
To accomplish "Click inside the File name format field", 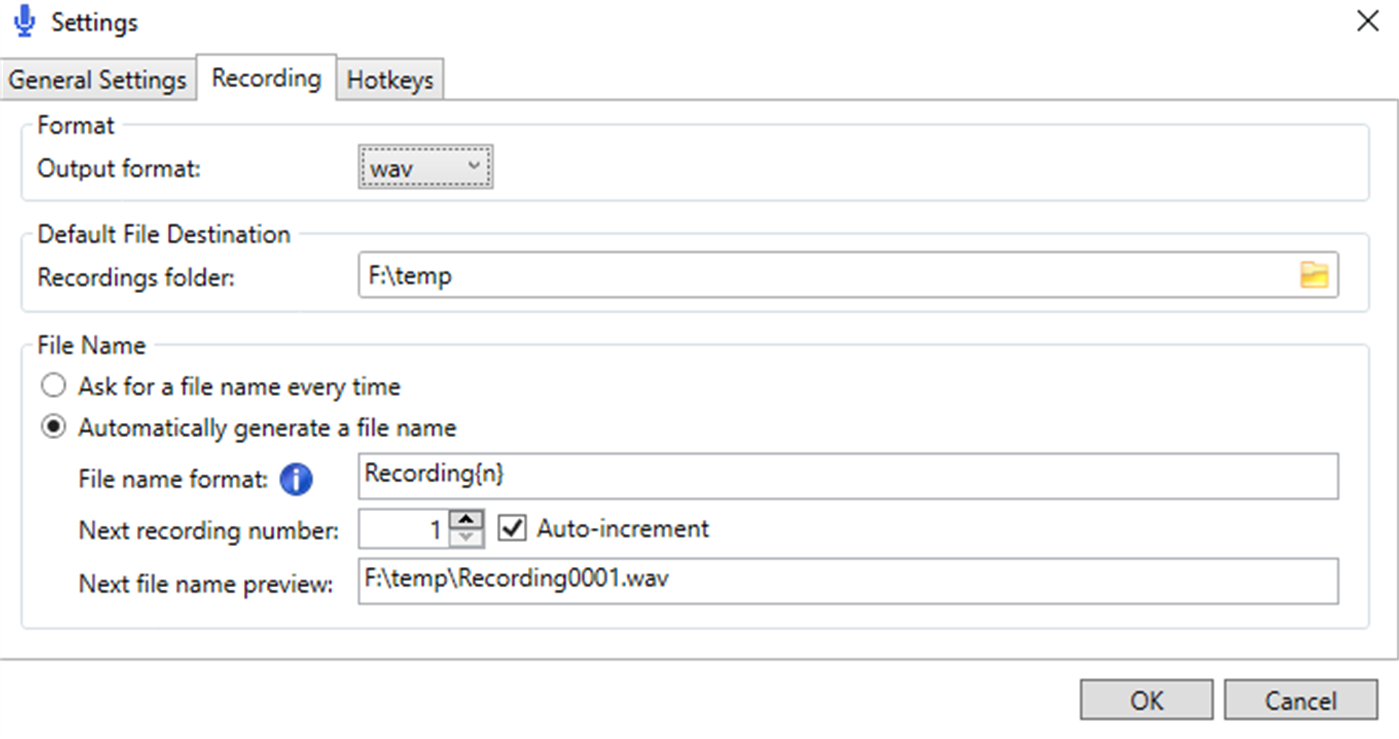I will coord(700,476).
